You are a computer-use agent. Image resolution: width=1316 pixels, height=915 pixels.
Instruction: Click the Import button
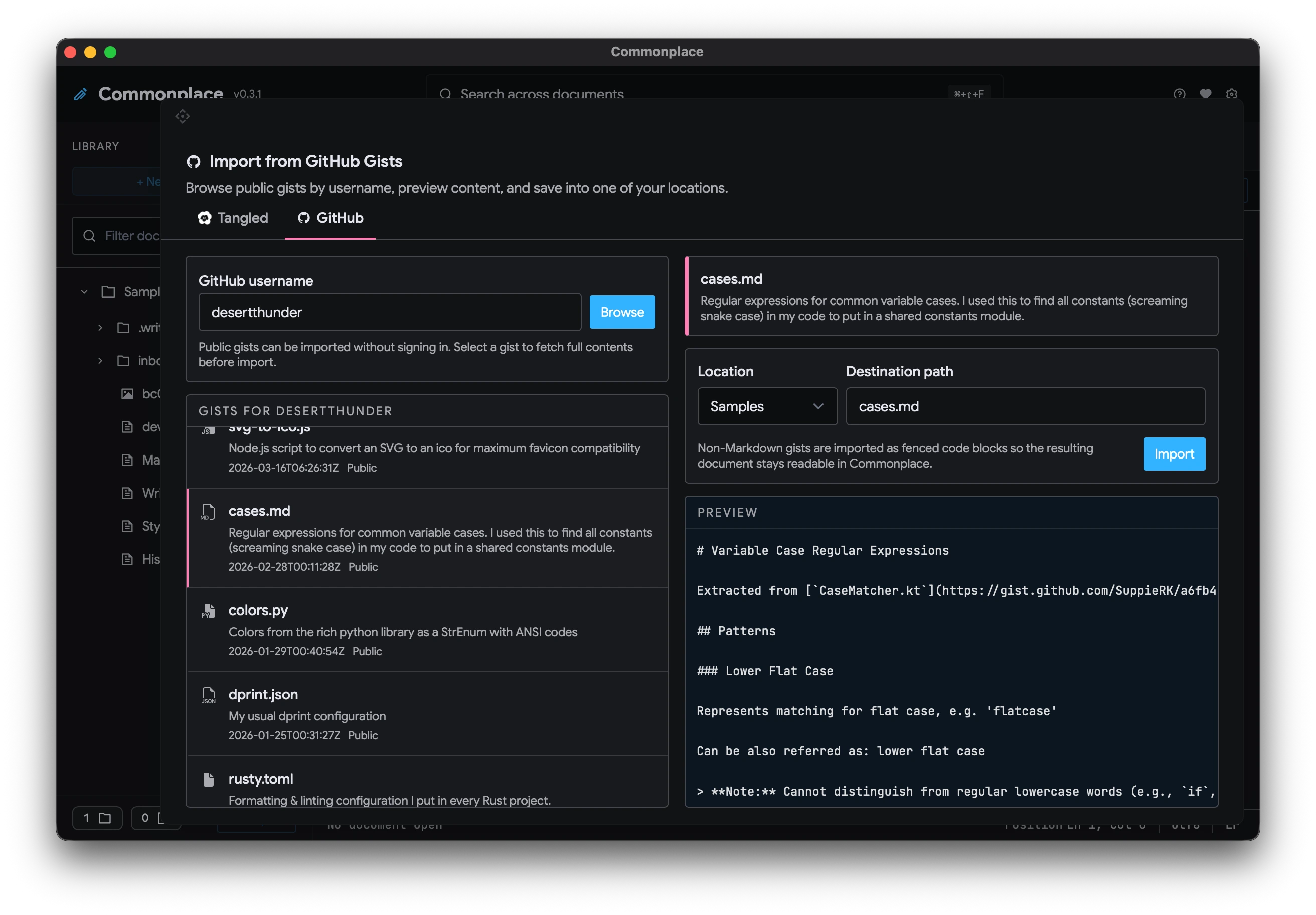[x=1173, y=454]
